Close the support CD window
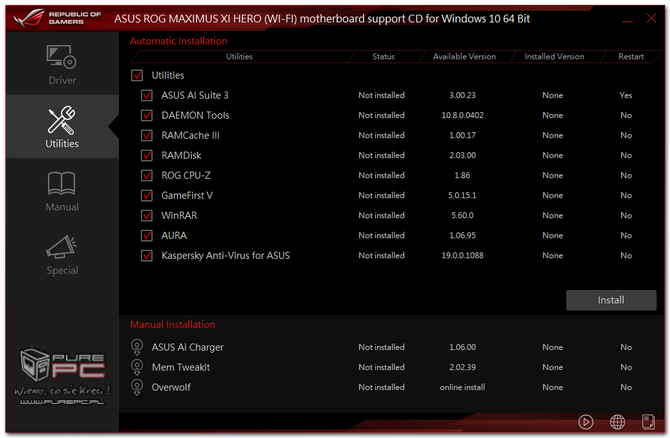Image resolution: width=670 pixels, height=438 pixels. click(x=651, y=18)
